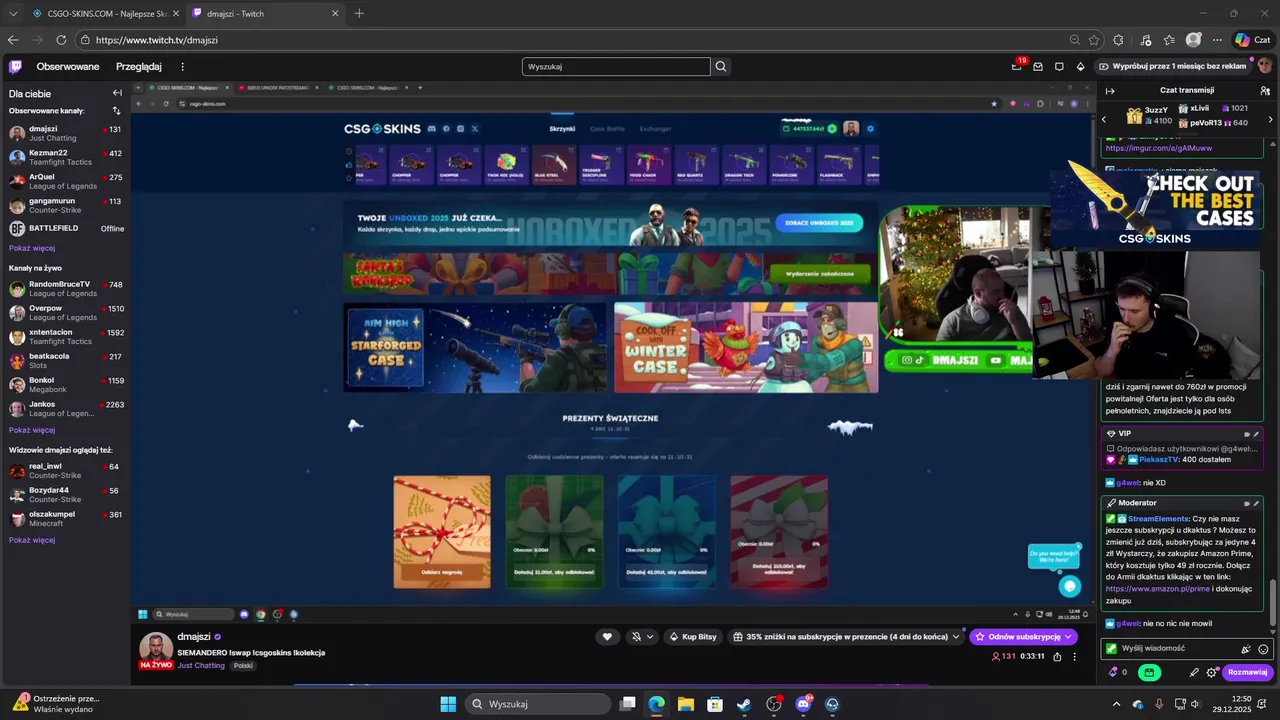Click the Windows taskbar Wyszukaj search box
This screenshot has height=720, width=1280.
pos(536,704)
